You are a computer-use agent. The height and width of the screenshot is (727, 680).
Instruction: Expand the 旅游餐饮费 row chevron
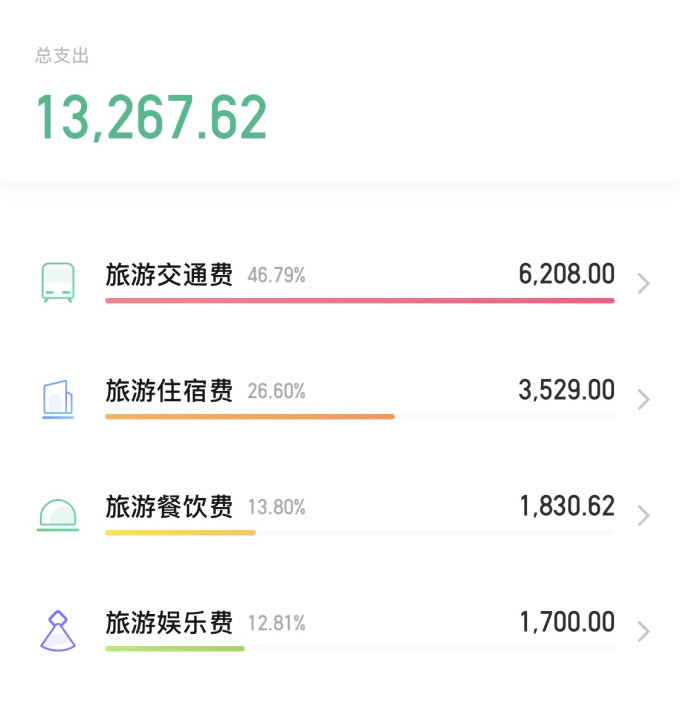point(643,516)
